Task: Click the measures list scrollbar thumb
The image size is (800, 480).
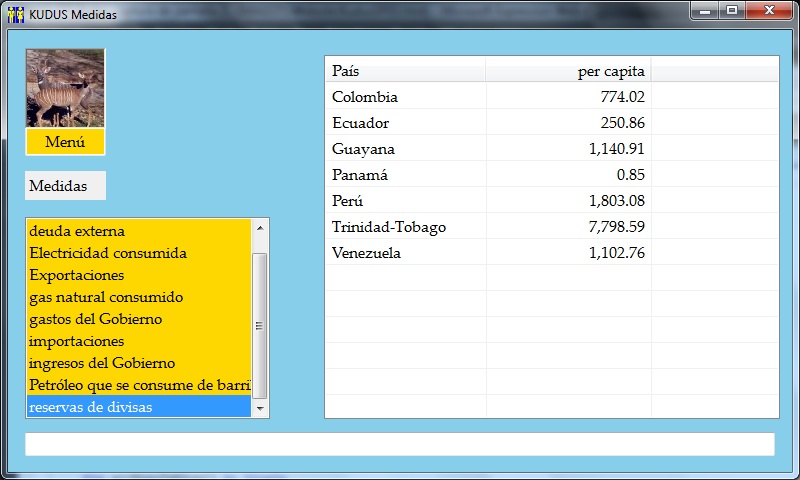Action: click(260, 325)
